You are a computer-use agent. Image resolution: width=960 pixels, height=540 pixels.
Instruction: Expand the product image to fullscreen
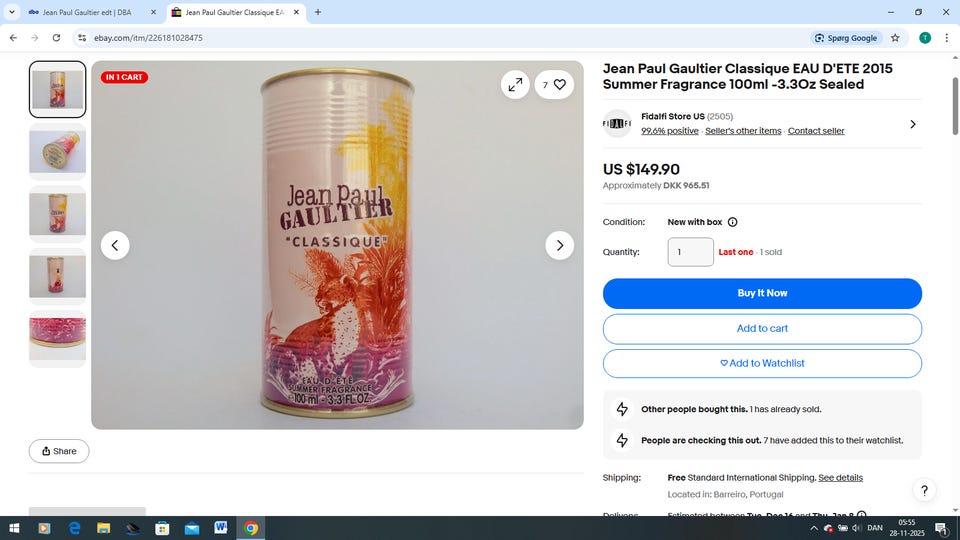pos(515,84)
